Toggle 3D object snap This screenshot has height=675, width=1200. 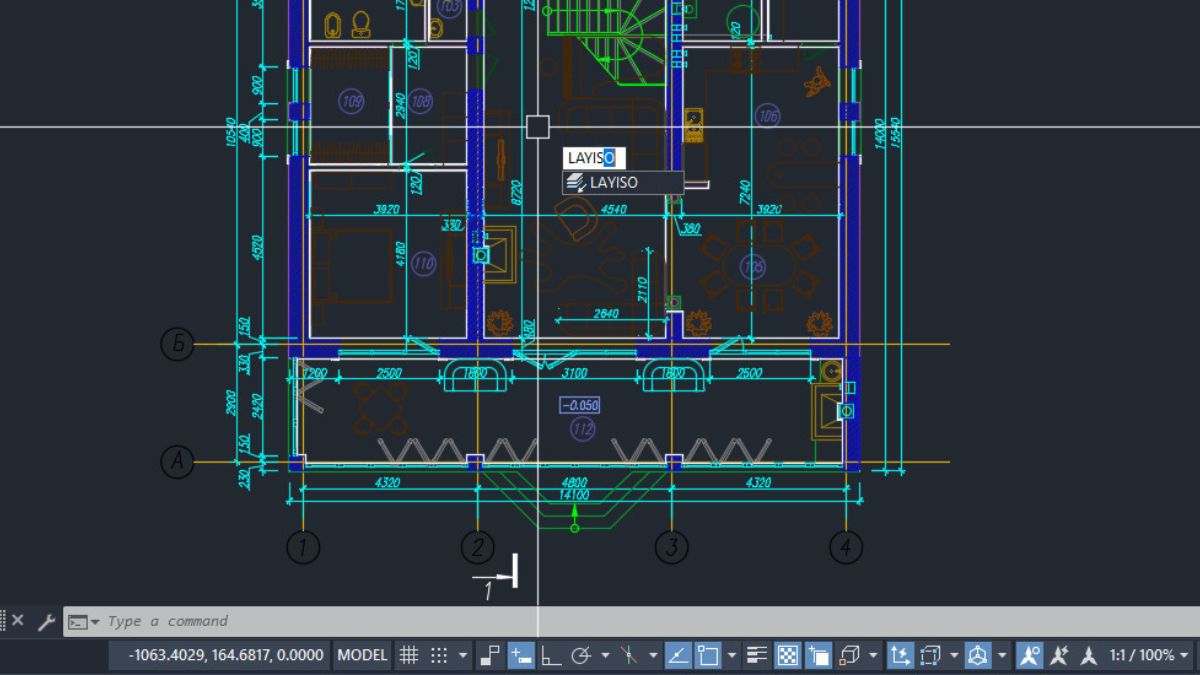pyautogui.click(x=850, y=655)
